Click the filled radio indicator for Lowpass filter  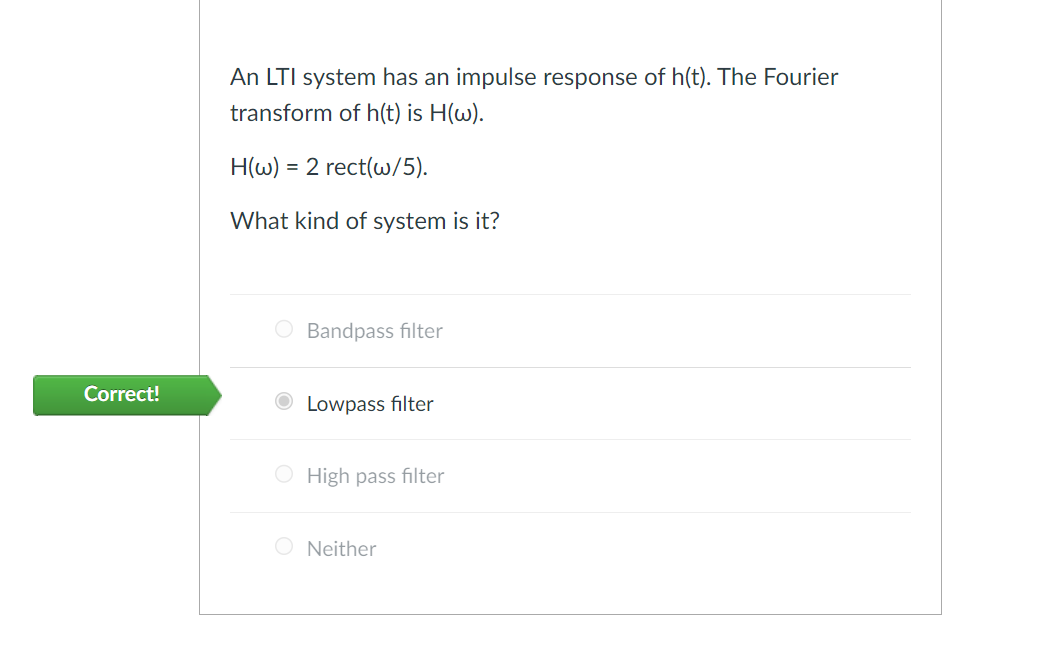283,401
